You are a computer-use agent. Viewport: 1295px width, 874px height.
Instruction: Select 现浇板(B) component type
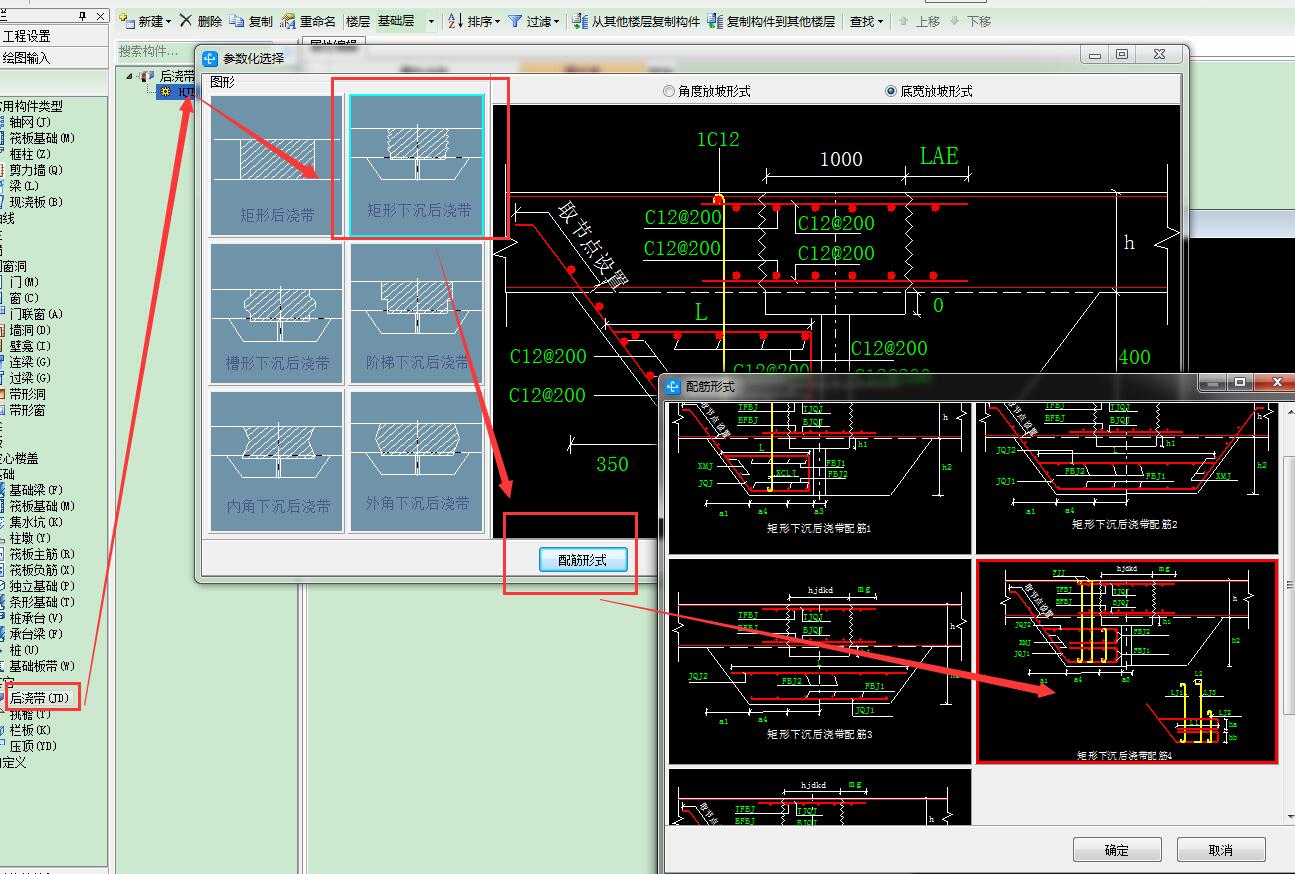click(x=36, y=202)
